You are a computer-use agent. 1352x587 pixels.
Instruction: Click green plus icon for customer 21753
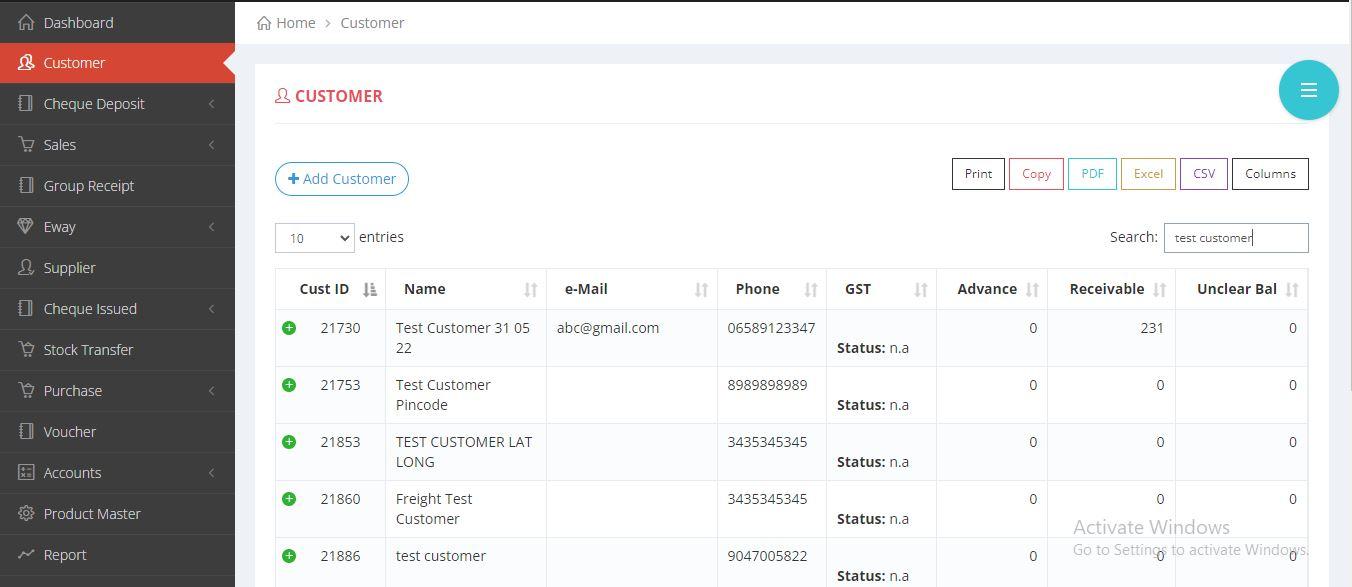pos(289,385)
